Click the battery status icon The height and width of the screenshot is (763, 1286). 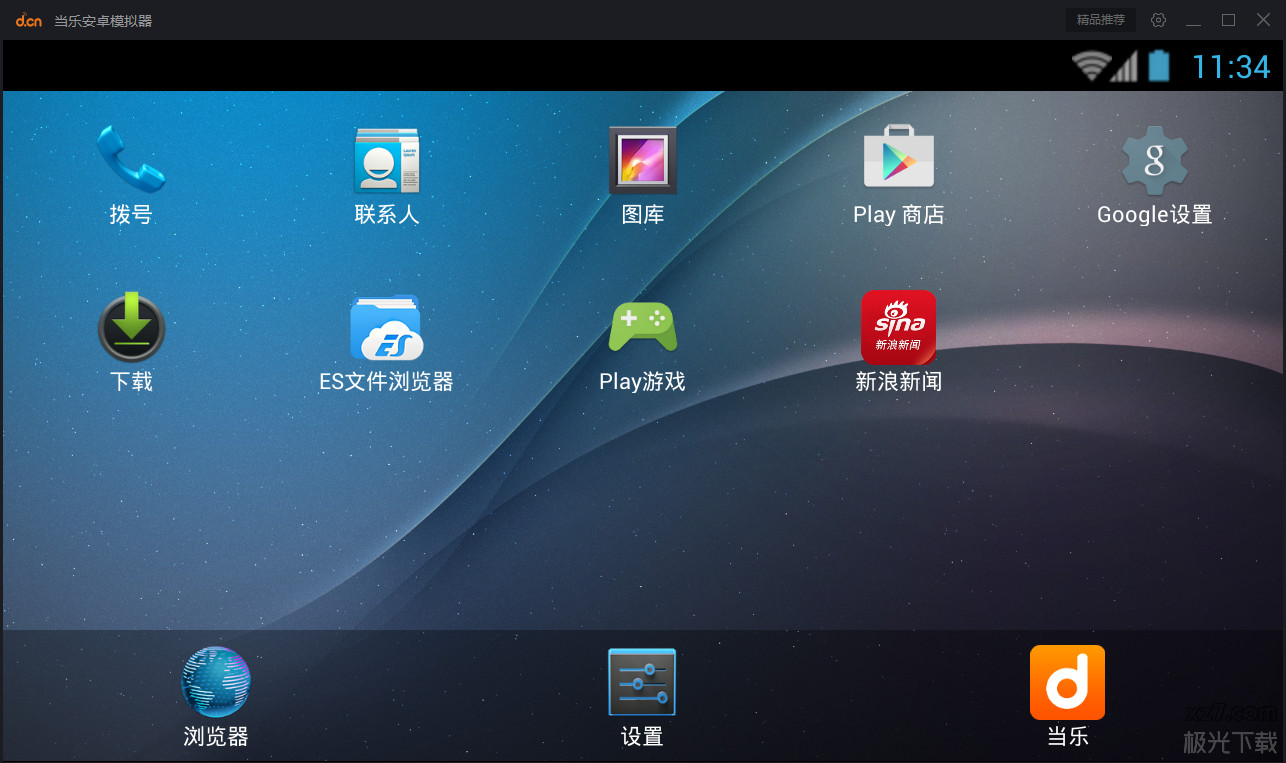[x=1158, y=66]
